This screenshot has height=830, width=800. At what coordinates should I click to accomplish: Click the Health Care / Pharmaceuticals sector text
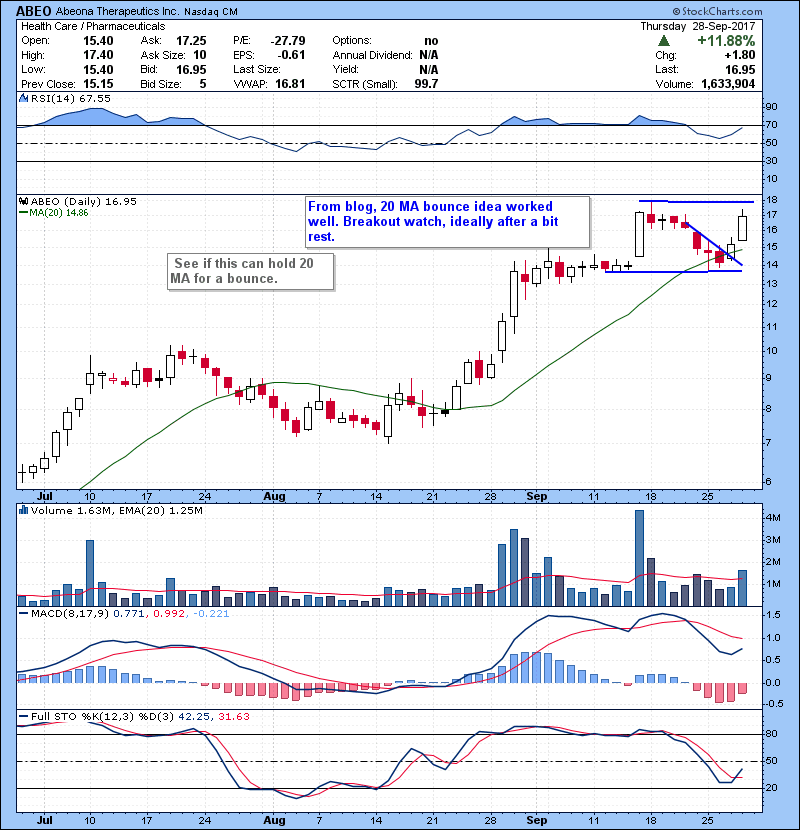[93, 26]
